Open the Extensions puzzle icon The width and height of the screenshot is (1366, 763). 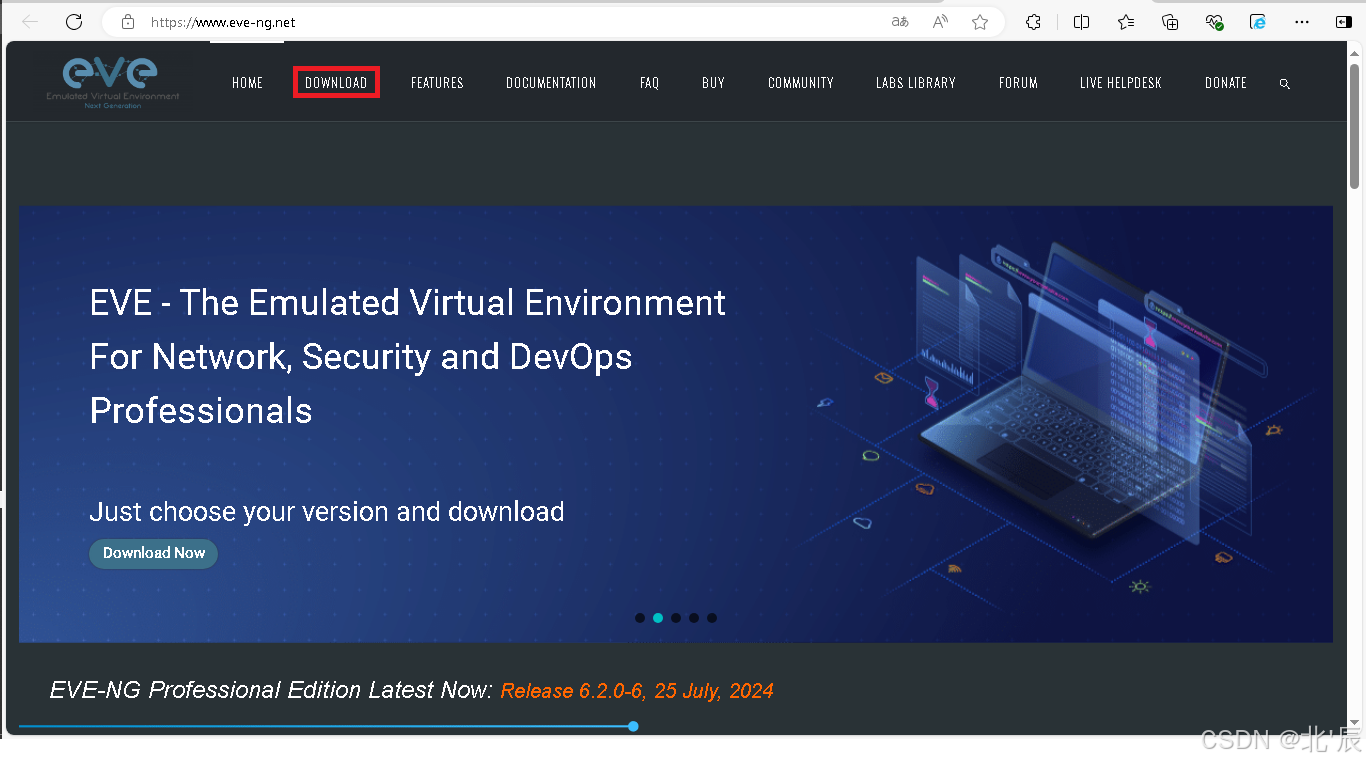[1034, 21]
